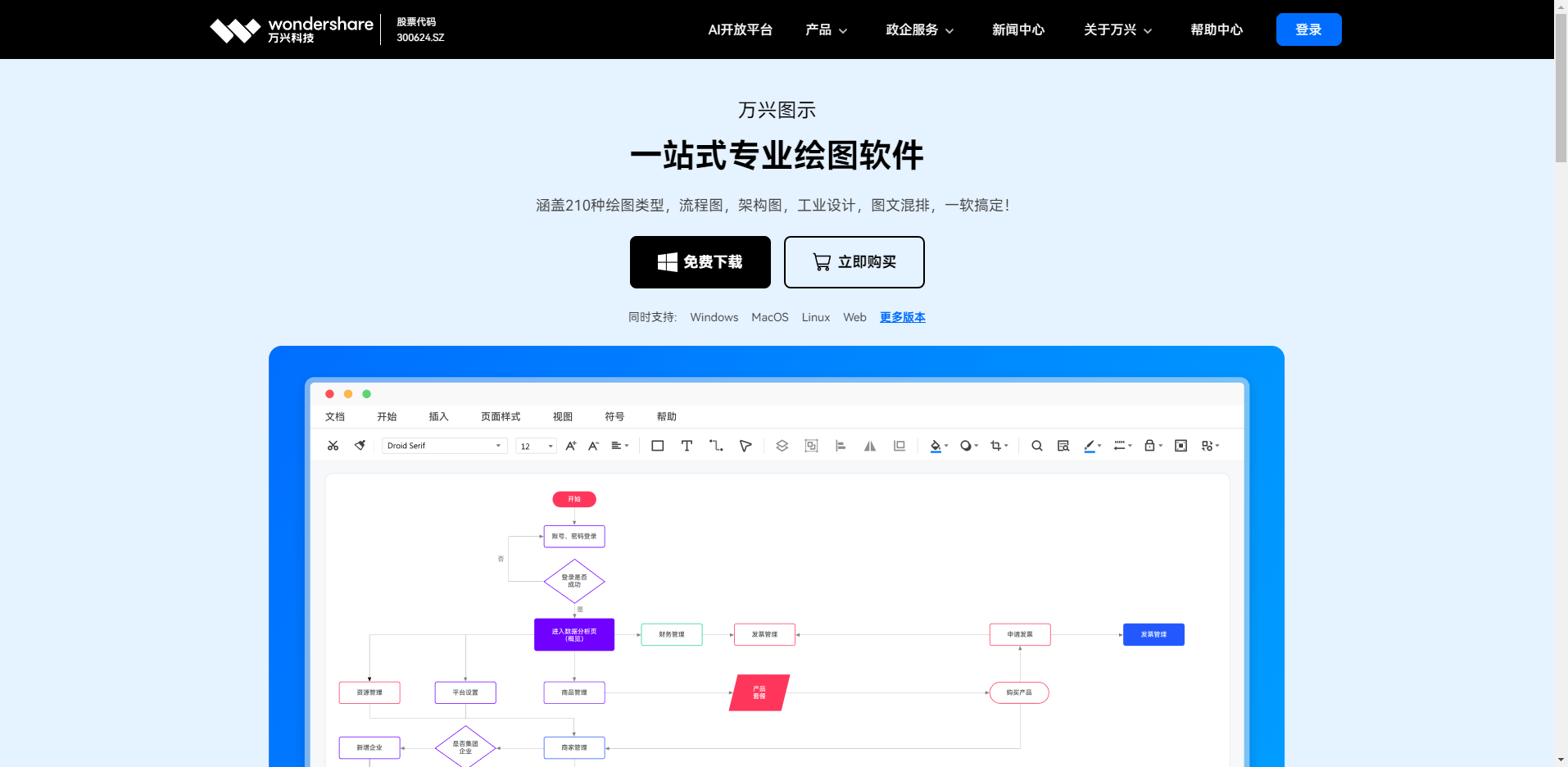Image resolution: width=1568 pixels, height=767 pixels.
Task: Click the 立即购买 buy button
Action: [854, 262]
